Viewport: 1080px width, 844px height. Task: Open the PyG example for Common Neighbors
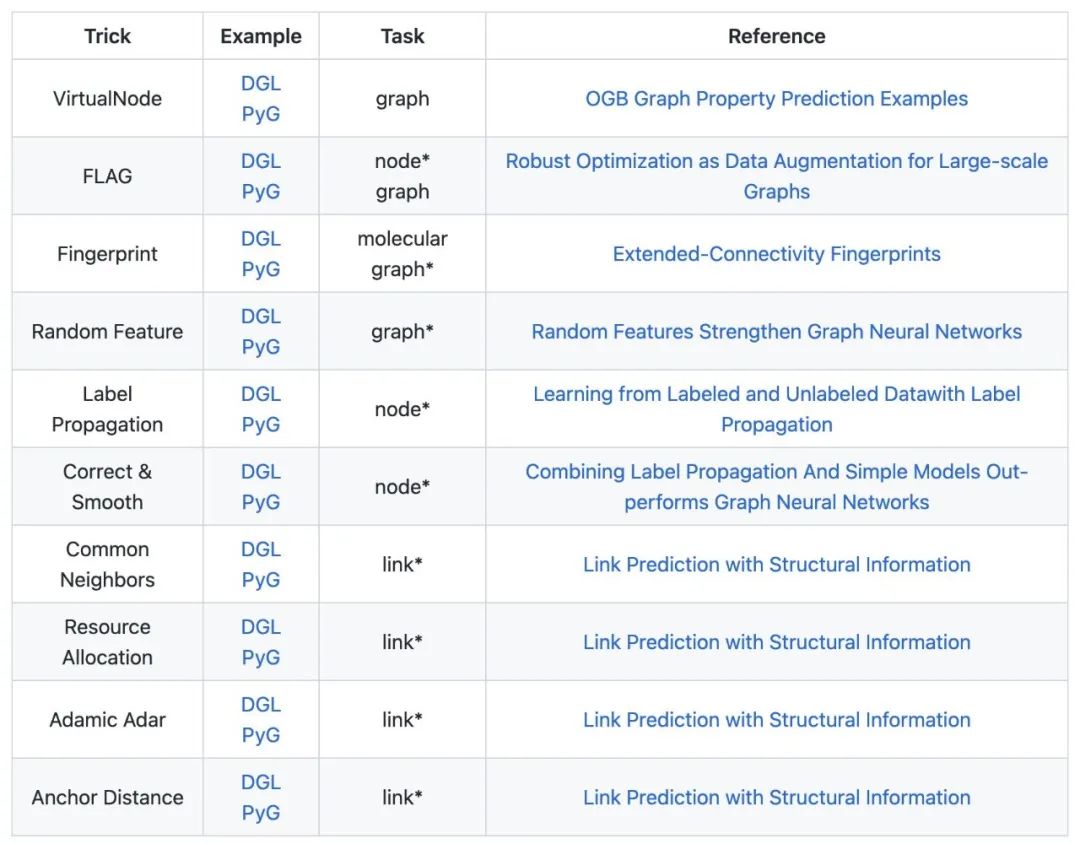(x=260, y=579)
